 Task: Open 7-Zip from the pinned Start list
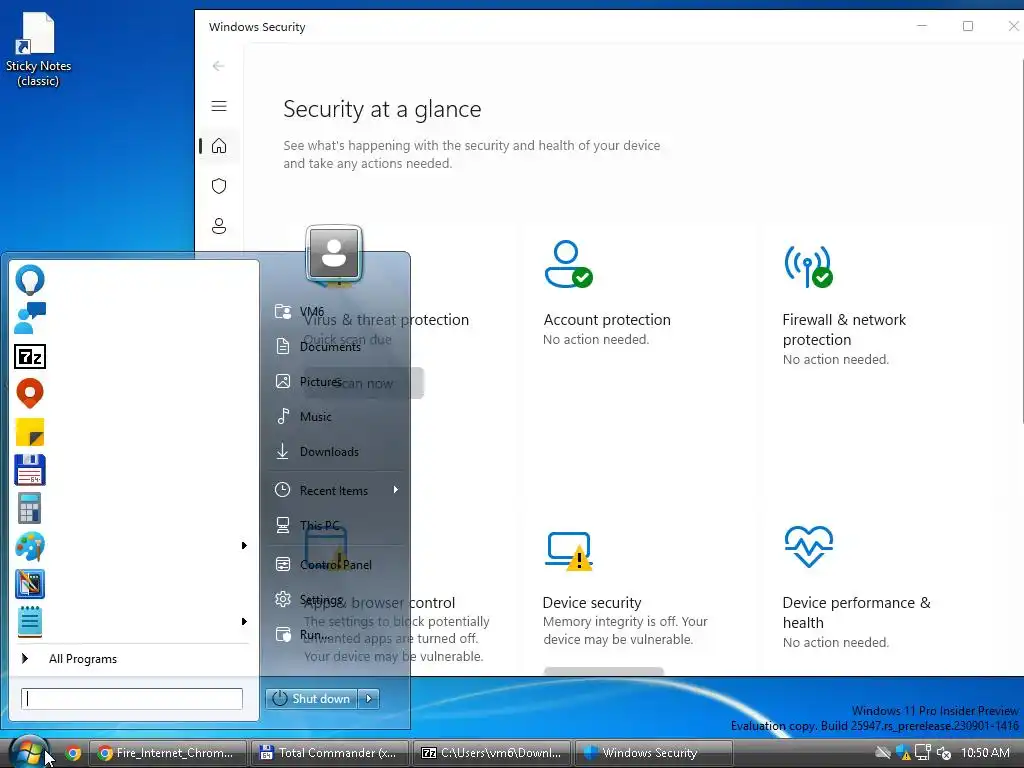coord(30,357)
